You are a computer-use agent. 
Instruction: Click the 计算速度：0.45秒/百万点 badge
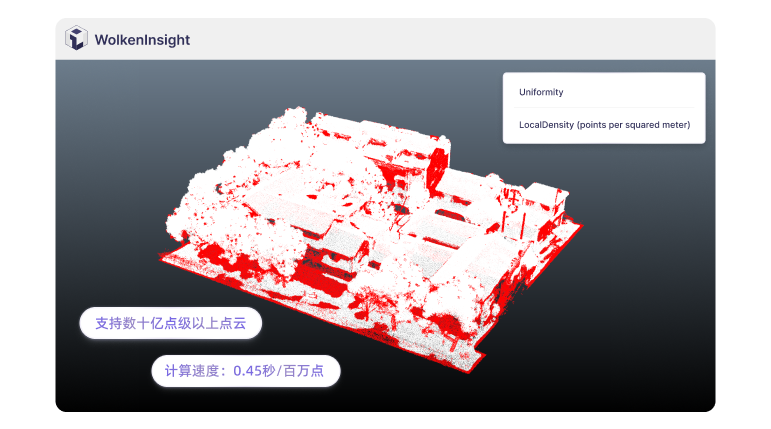pos(245,371)
